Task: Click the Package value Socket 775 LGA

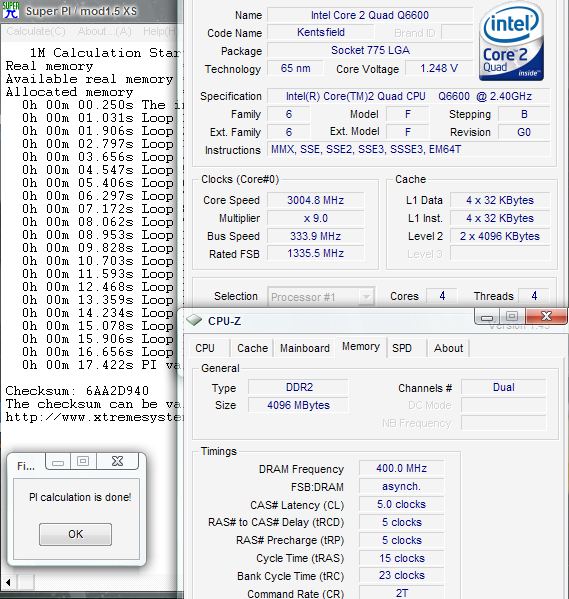Action: click(x=370, y=50)
